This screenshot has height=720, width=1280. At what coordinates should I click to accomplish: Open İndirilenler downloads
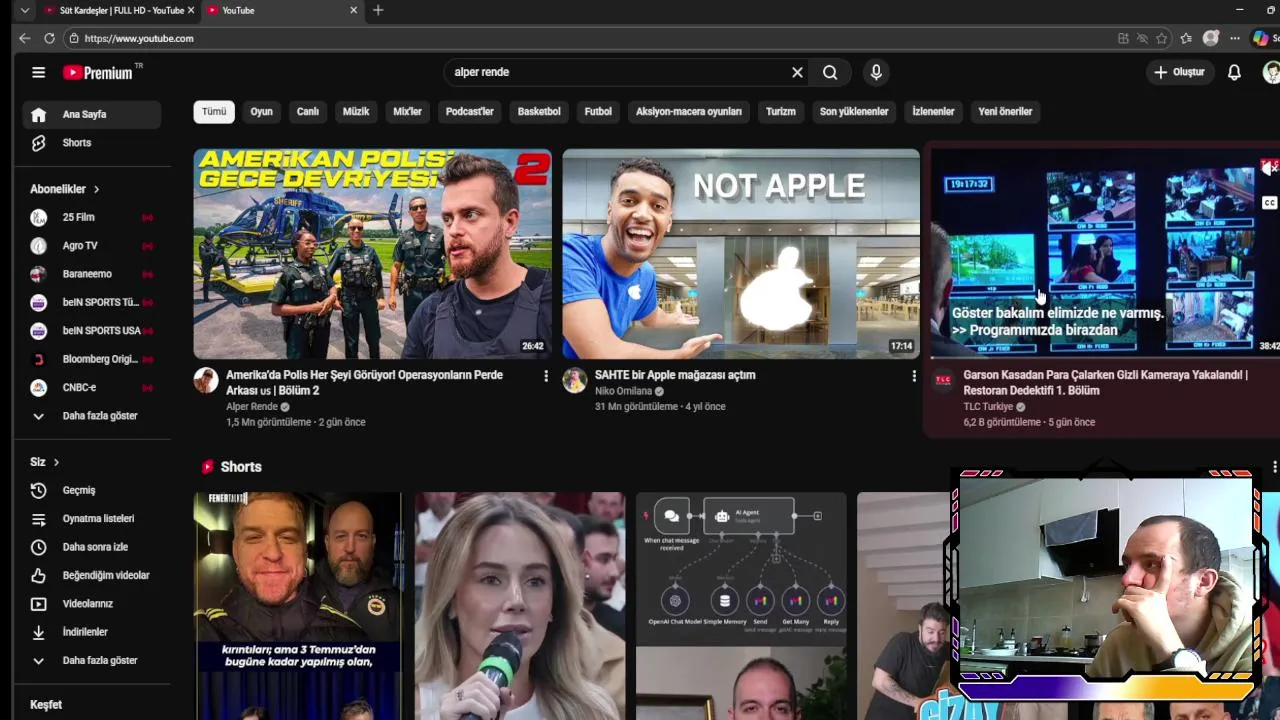click(92, 632)
